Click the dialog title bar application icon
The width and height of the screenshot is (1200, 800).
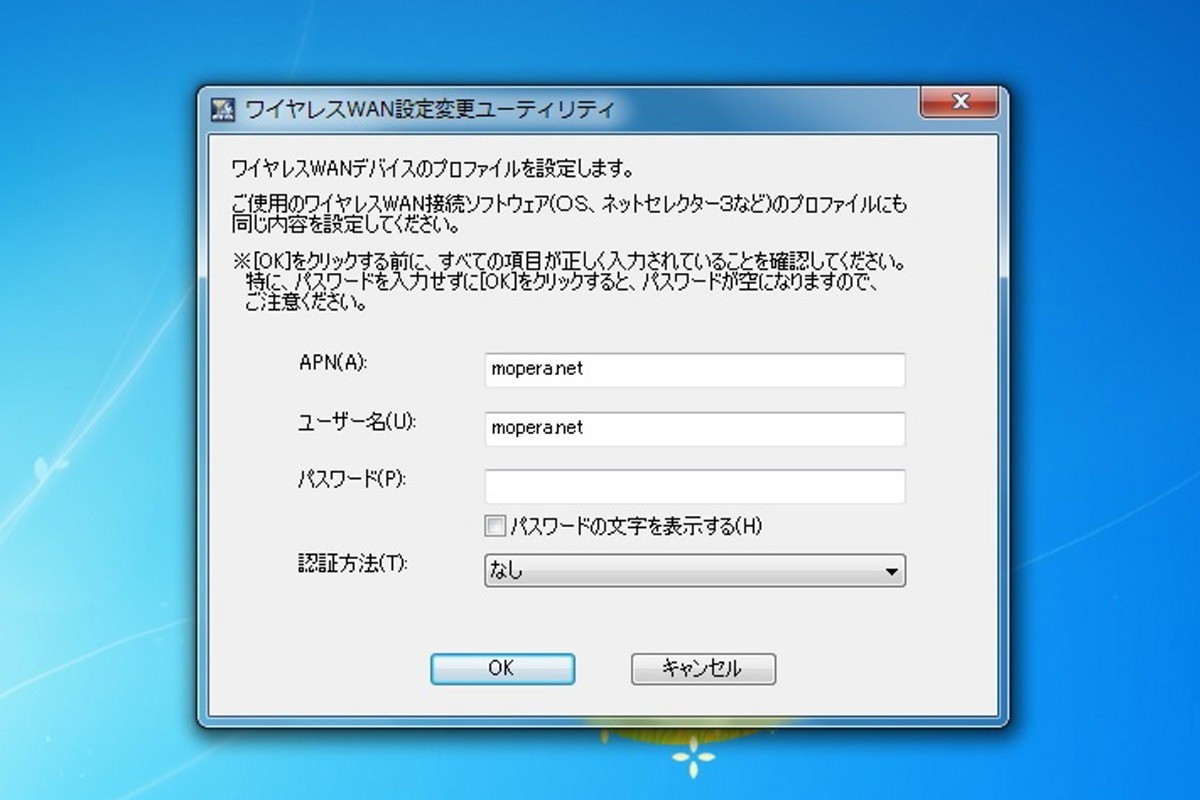click(224, 109)
